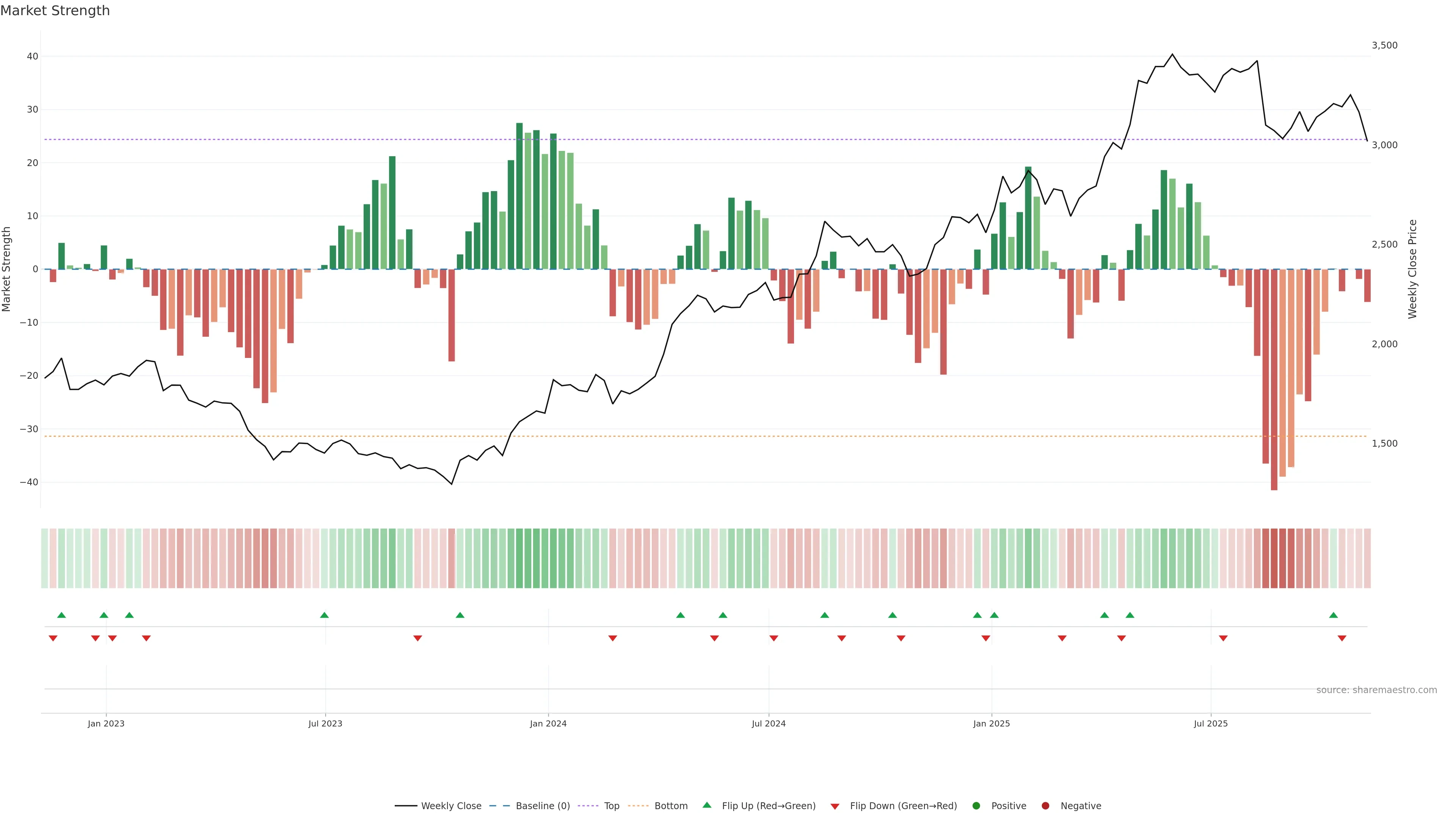The height and width of the screenshot is (819, 1456).
Task: Click the red Flip Down triangle legend icon
Action: coord(835,806)
